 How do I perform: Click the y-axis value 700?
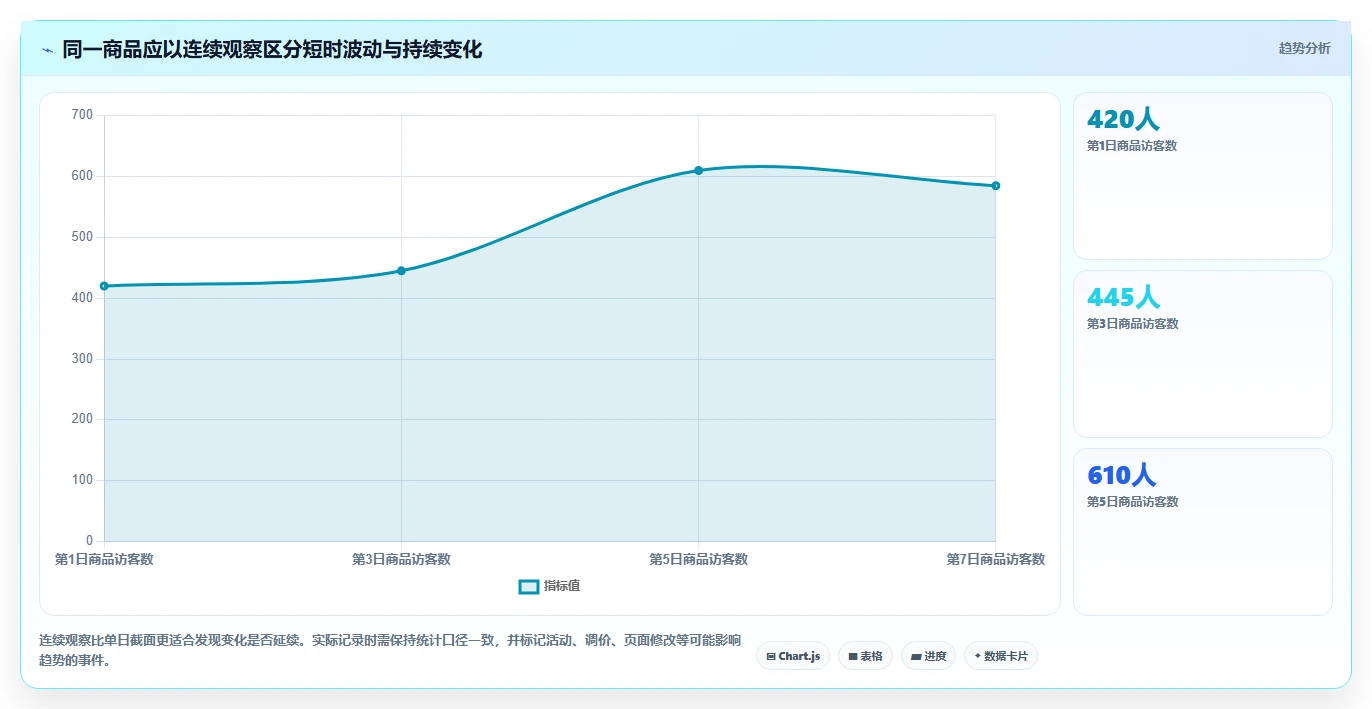click(x=83, y=115)
